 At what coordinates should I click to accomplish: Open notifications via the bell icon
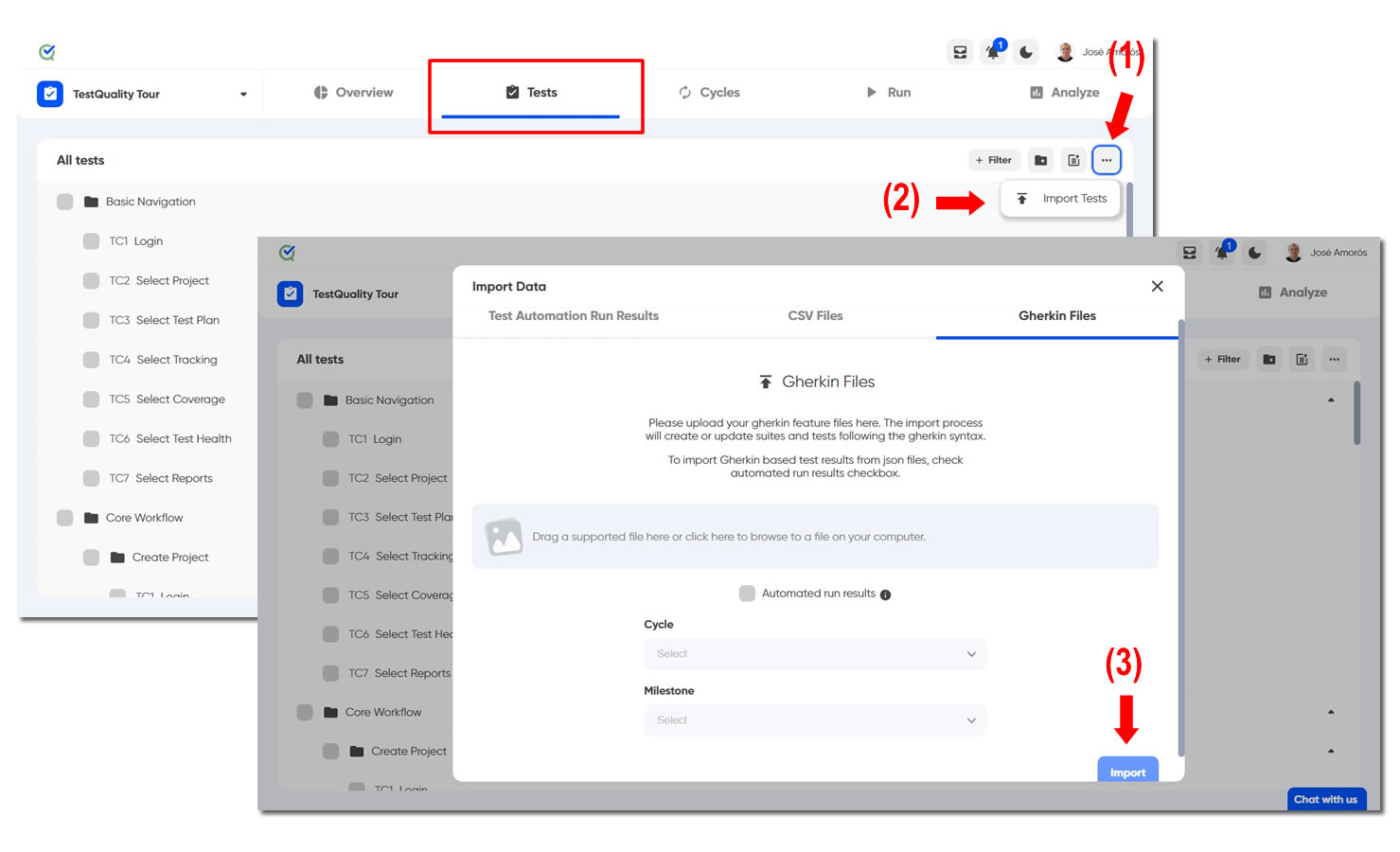point(992,52)
